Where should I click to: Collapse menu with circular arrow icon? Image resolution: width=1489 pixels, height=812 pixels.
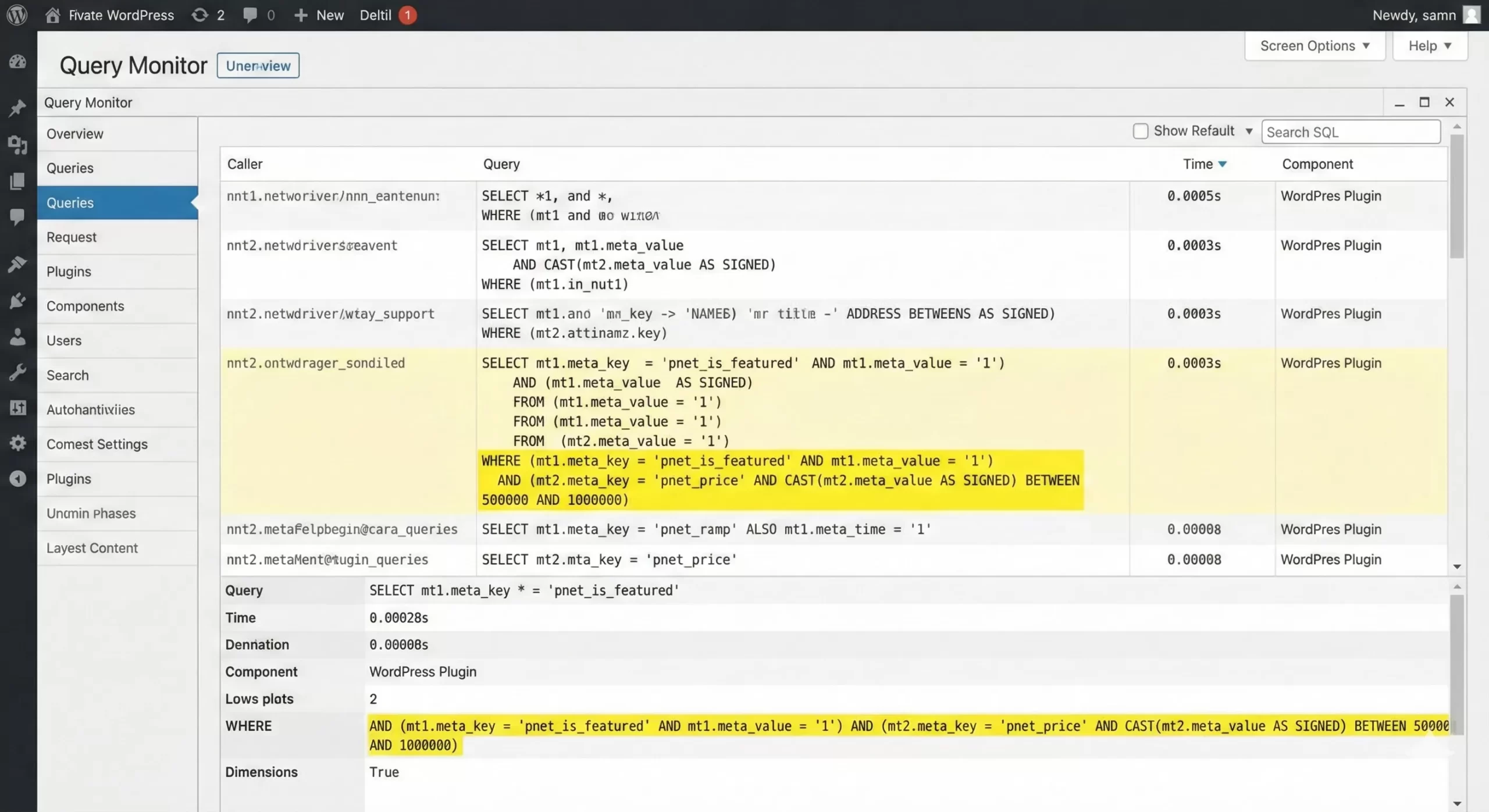coord(17,479)
